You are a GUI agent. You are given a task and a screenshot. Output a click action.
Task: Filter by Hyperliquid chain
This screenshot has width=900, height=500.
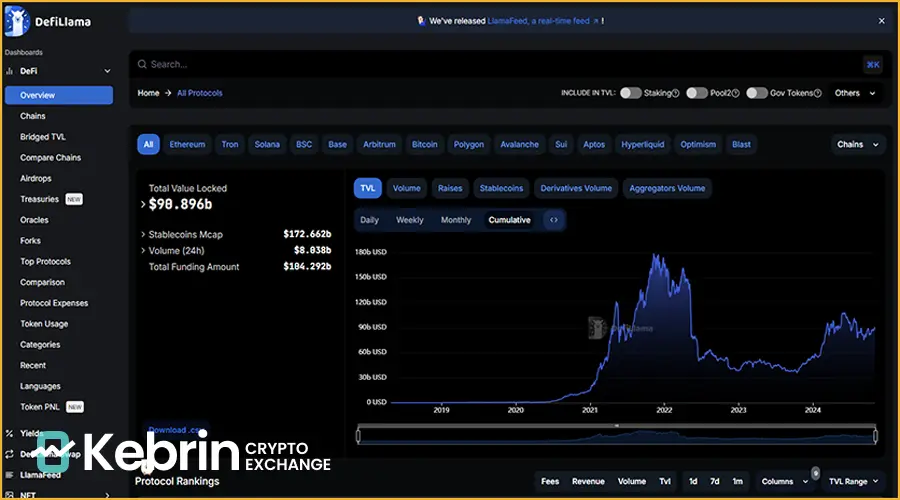(x=643, y=145)
